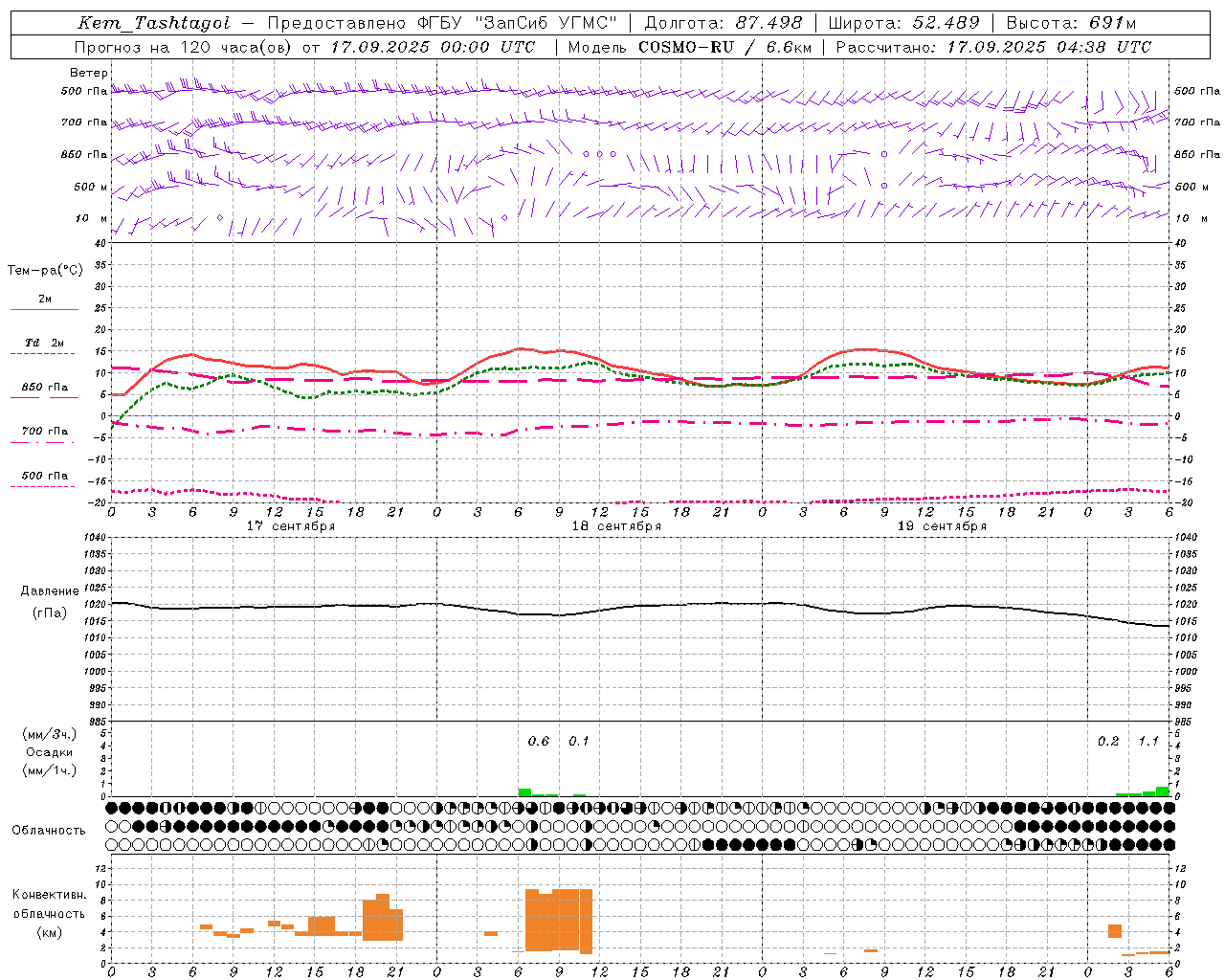Click the 10 м wind level label on left
1225x980 pixels.
92,218
